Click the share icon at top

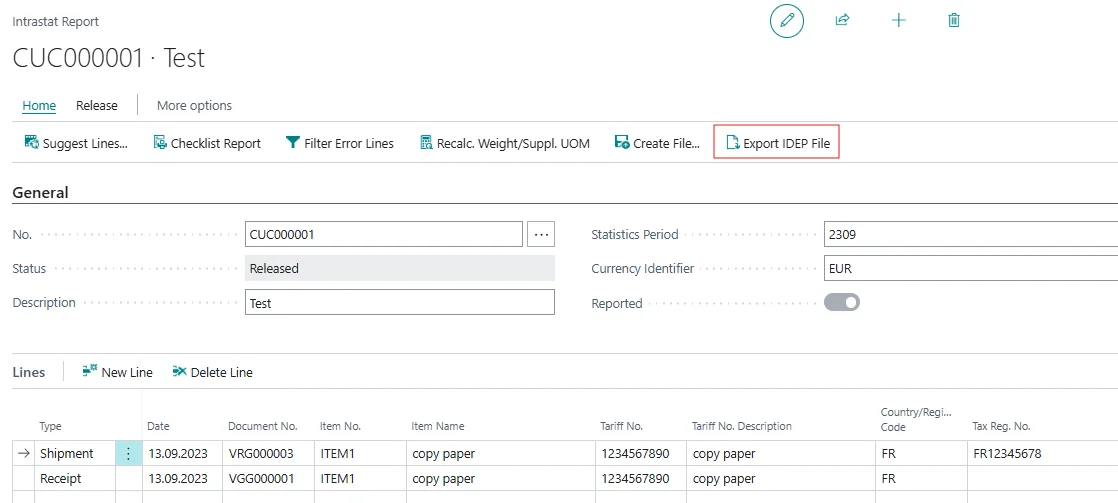(x=842, y=21)
